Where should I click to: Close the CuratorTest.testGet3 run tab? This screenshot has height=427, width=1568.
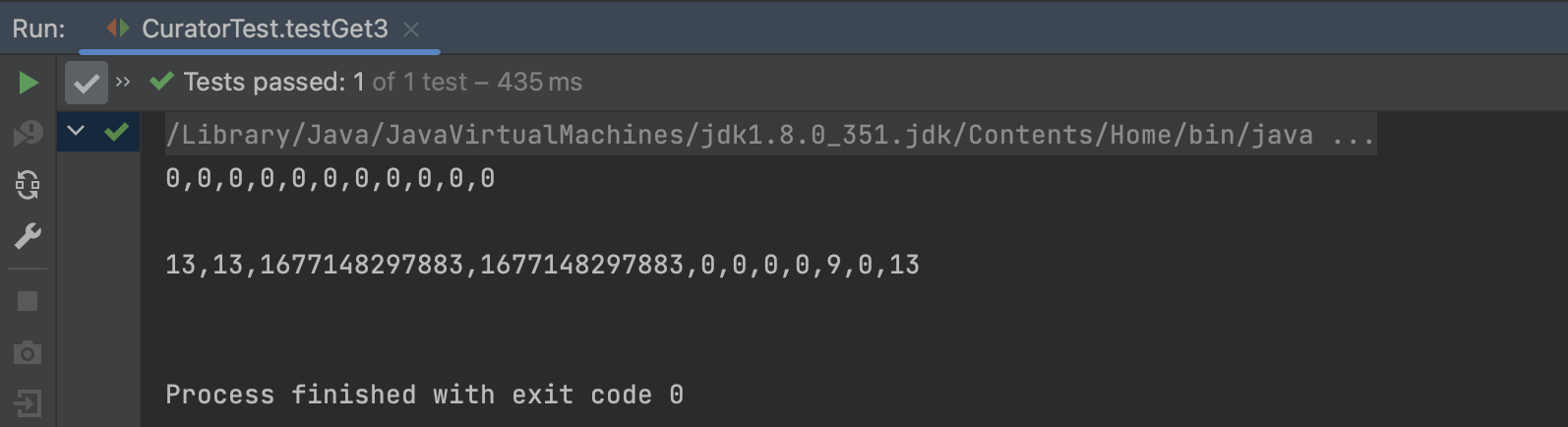411,30
